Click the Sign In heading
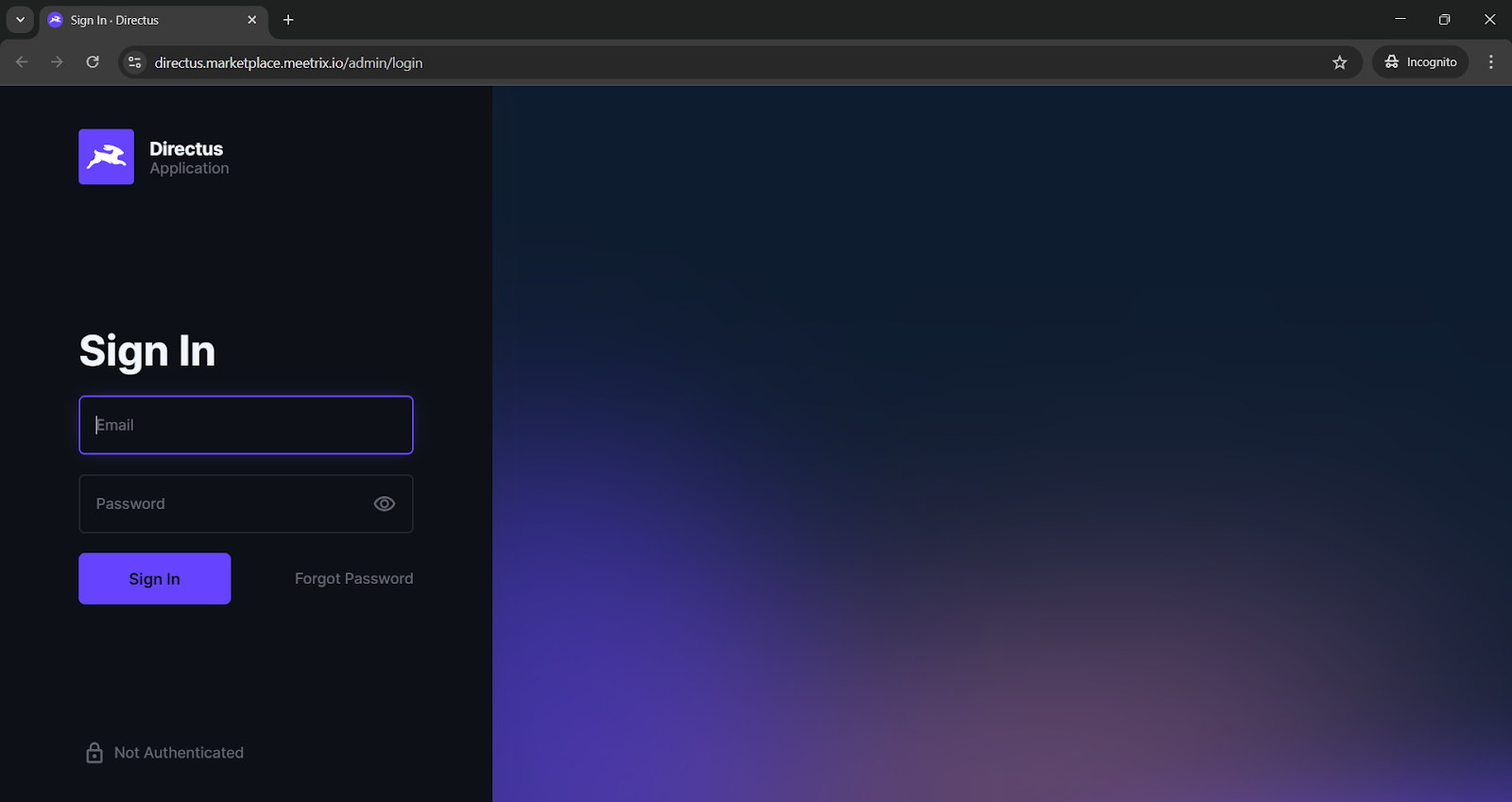 (147, 350)
